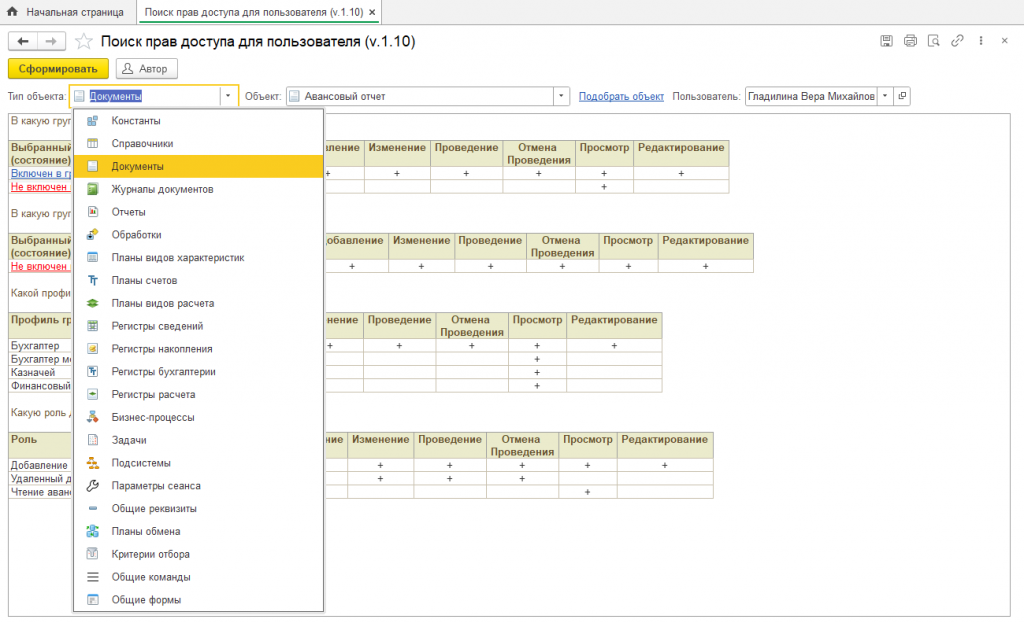The height and width of the screenshot is (623, 1024).
Task: Open the Подобрать объект link
Action: point(621,96)
